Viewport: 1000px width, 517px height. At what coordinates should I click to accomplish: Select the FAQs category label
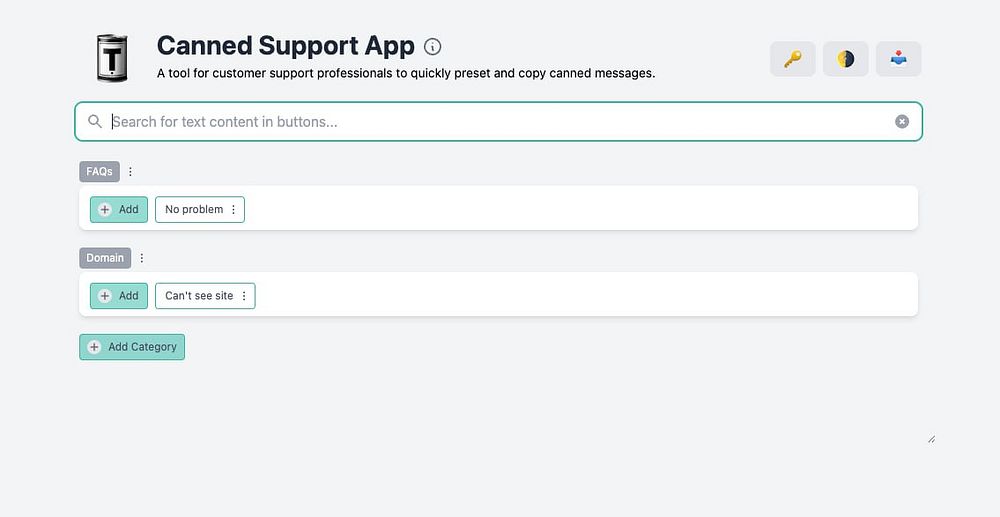click(99, 172)
